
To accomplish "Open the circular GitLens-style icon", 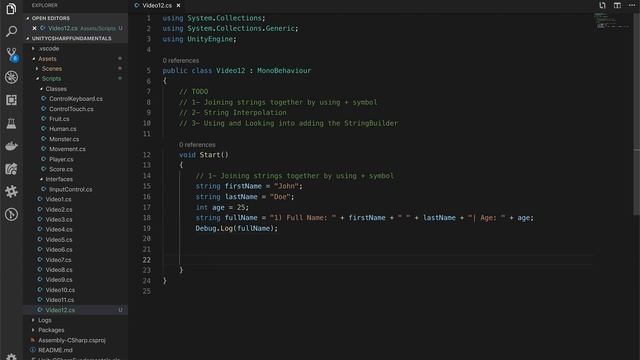I will tap(11, 214).
